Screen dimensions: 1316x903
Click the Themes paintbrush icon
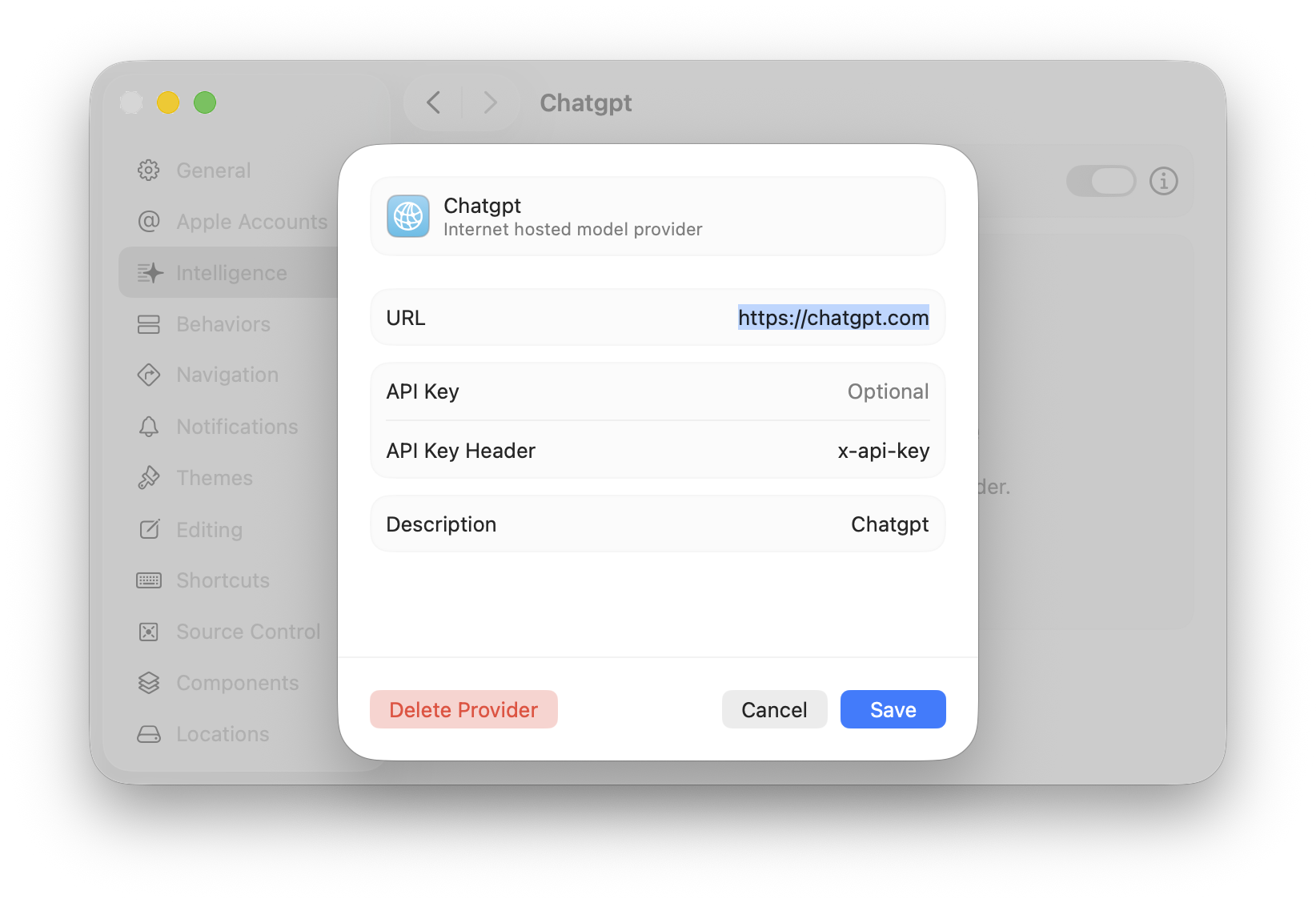(x=149, y=478)
